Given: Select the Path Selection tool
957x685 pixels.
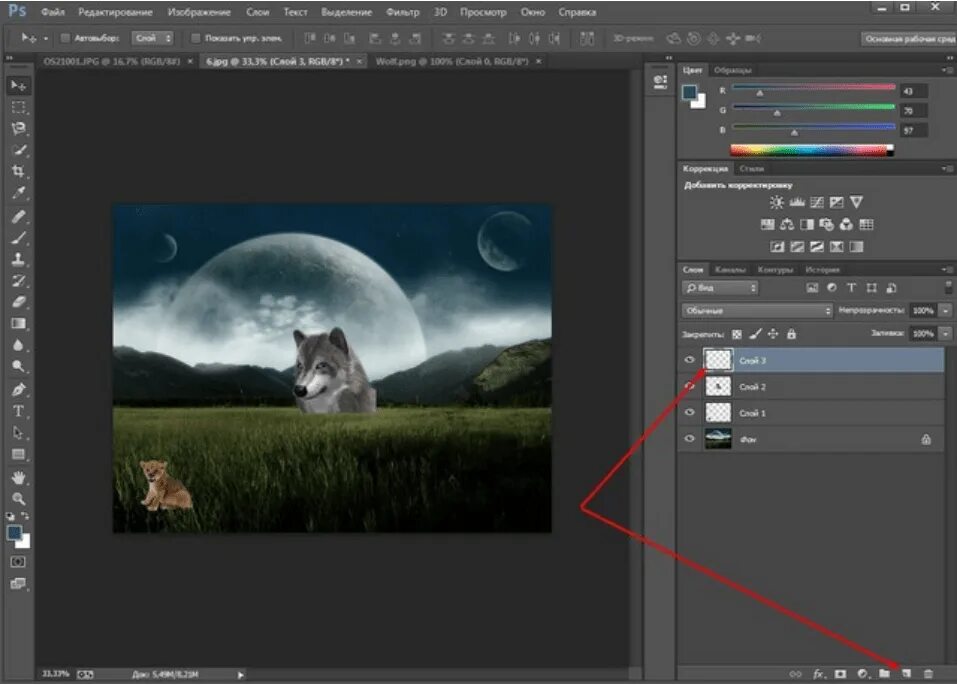Looking at the screenshot, I should click(18, 433).
